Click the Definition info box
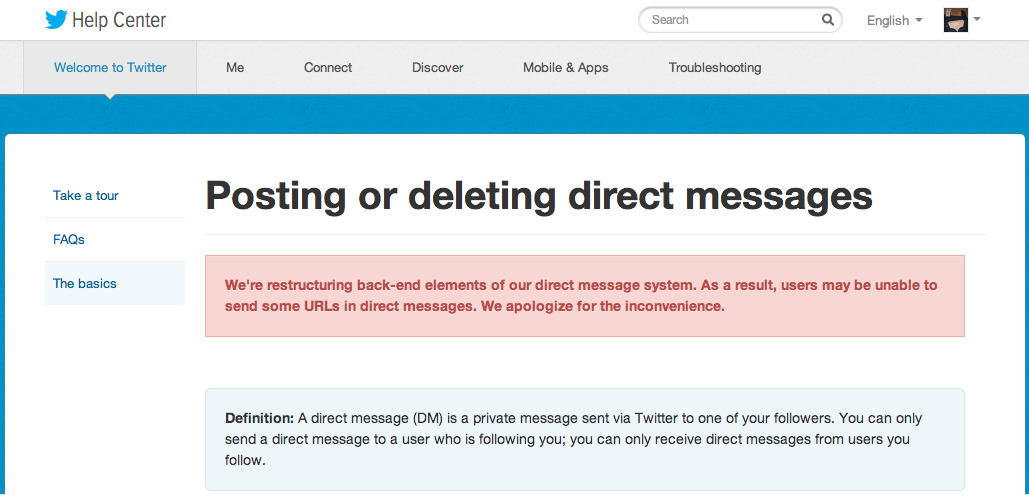The image size is (1029, 495). pyautogui.click(x=585, y=439)
